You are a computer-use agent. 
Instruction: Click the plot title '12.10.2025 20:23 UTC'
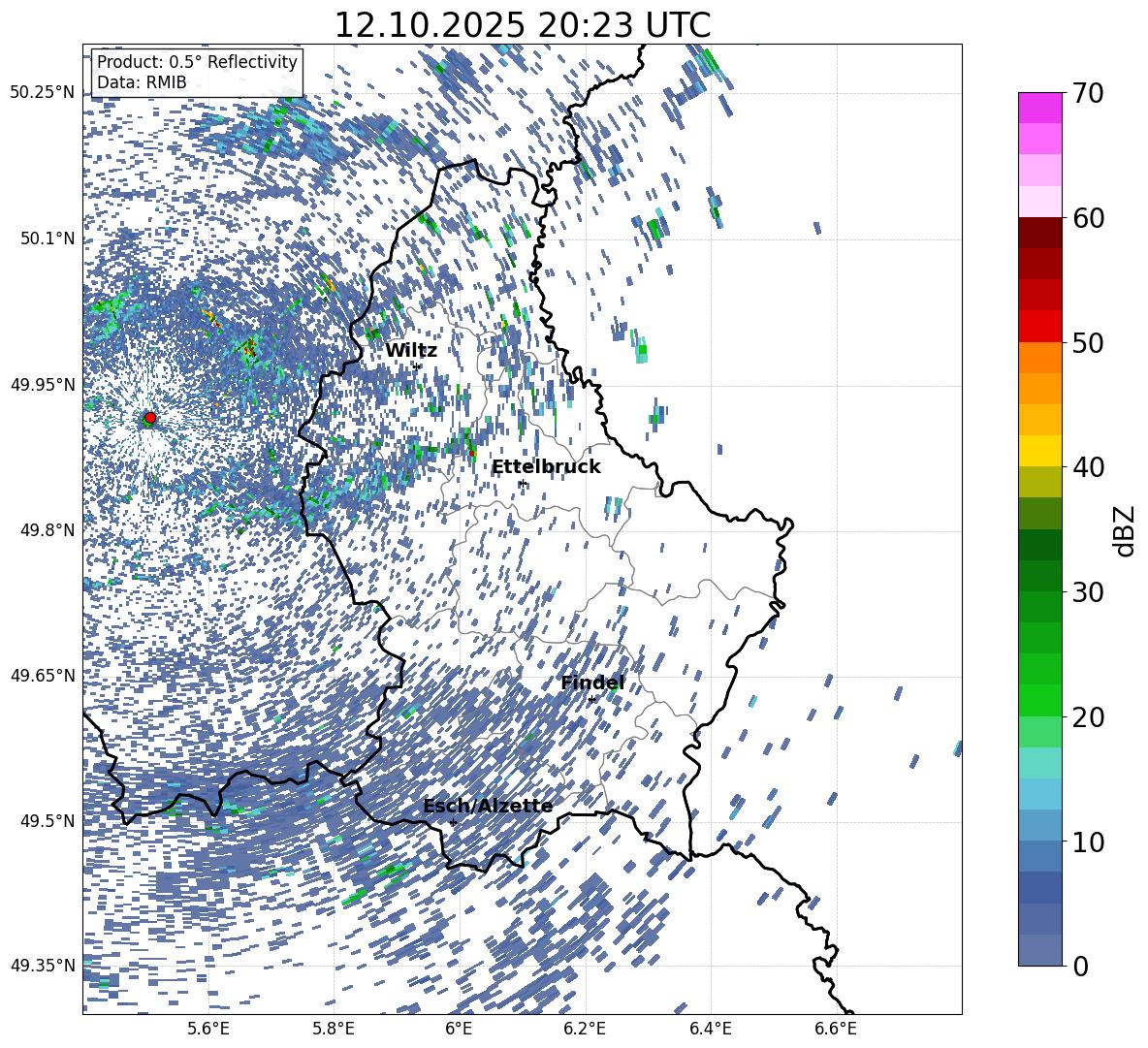click(x=523, y=25)
